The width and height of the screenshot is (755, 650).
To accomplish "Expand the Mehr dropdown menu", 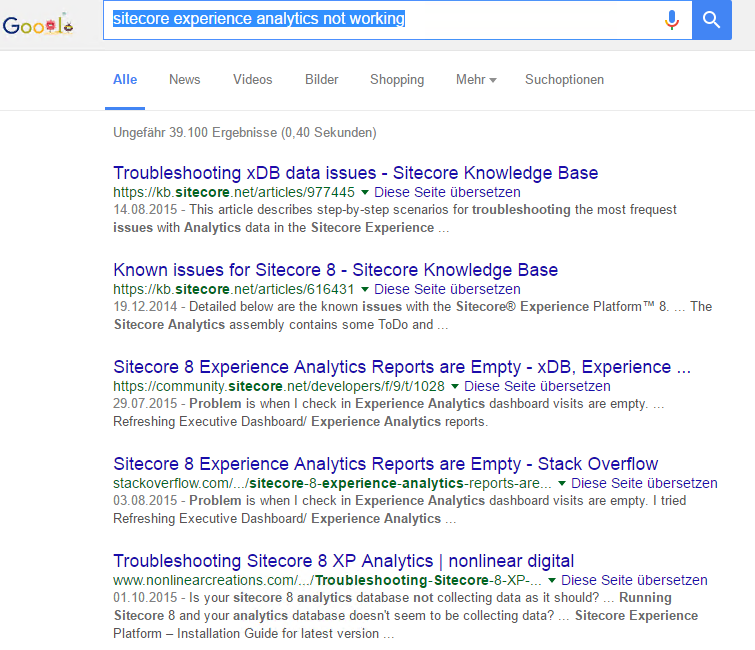I will point(476,80).
